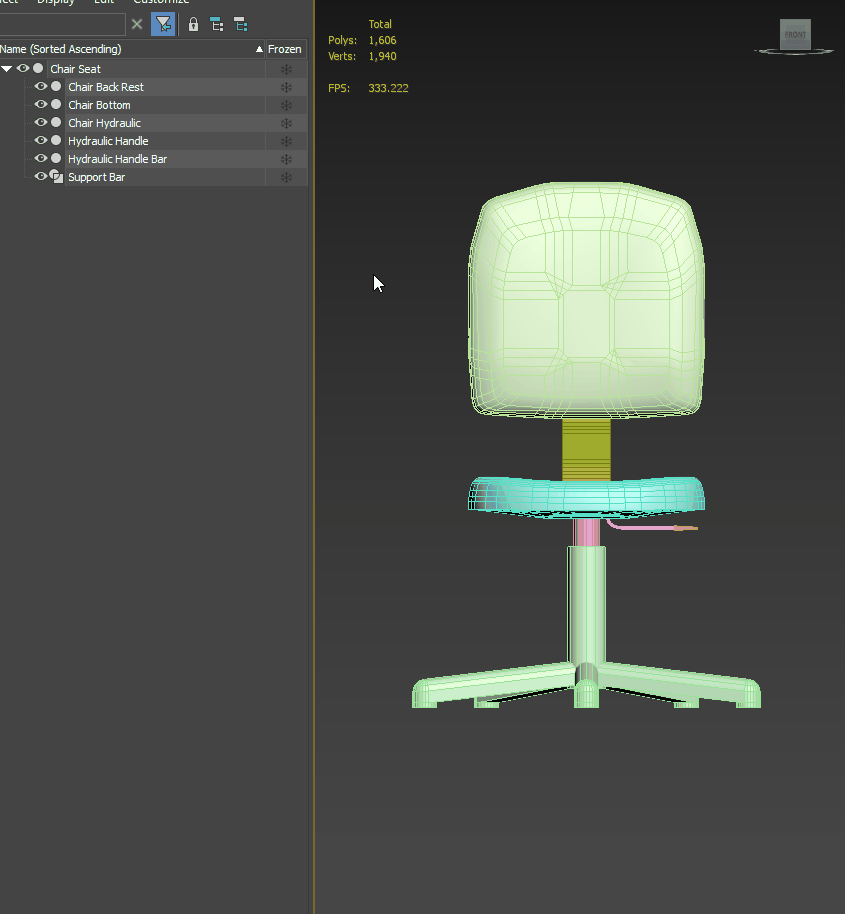Freeze Chair Hydraulic using its snowflake icon

click(x=288, y=122)
